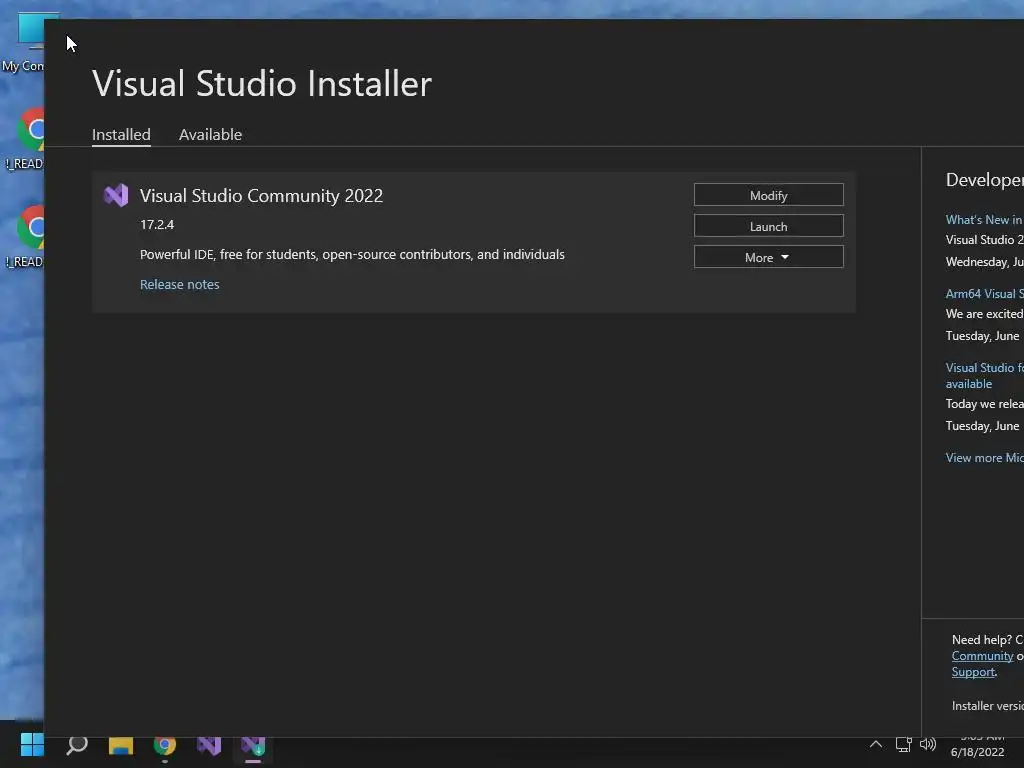Open Visual Studio from taskbar
The image size is (1024, 768).
(209, 745)
